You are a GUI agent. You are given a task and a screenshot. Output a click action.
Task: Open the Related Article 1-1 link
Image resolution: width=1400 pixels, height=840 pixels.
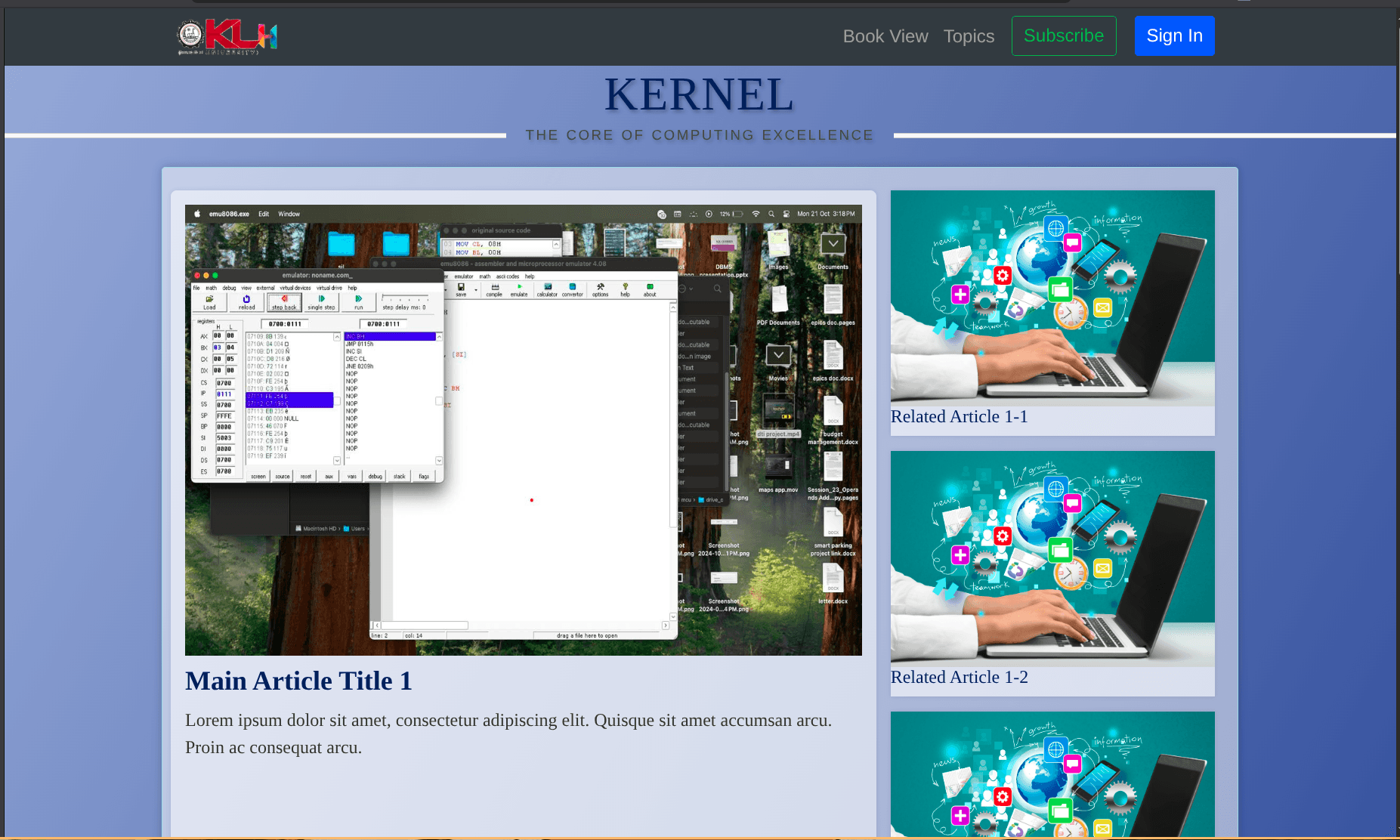(x=959, y=416)
